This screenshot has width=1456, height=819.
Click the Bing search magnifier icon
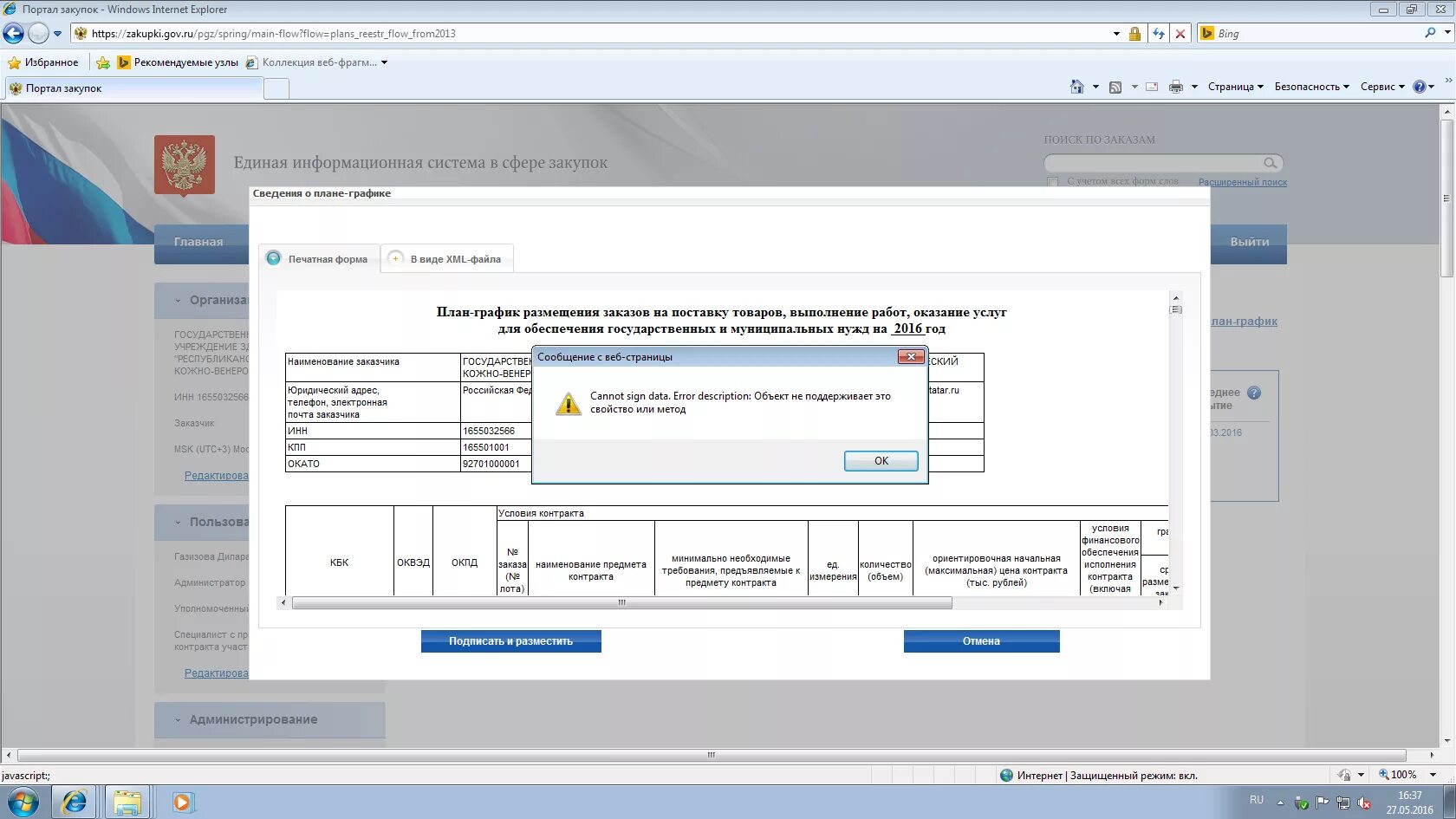pyautogui.click(x=1430, y=33)
